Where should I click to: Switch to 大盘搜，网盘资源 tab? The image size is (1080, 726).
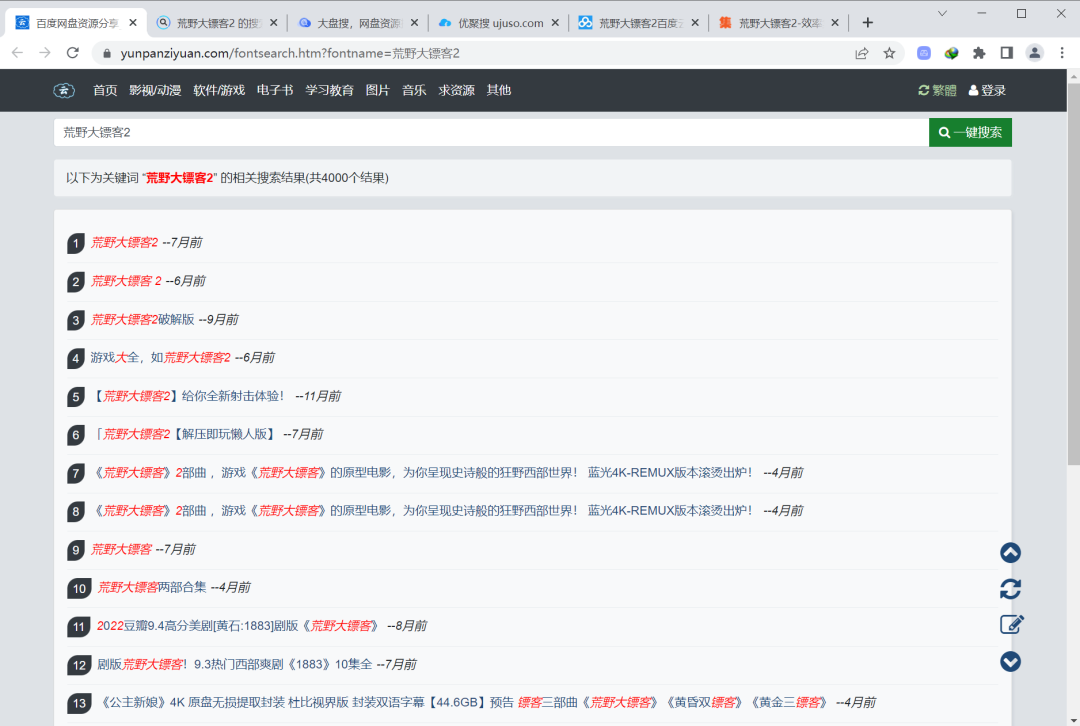(357, 23)
